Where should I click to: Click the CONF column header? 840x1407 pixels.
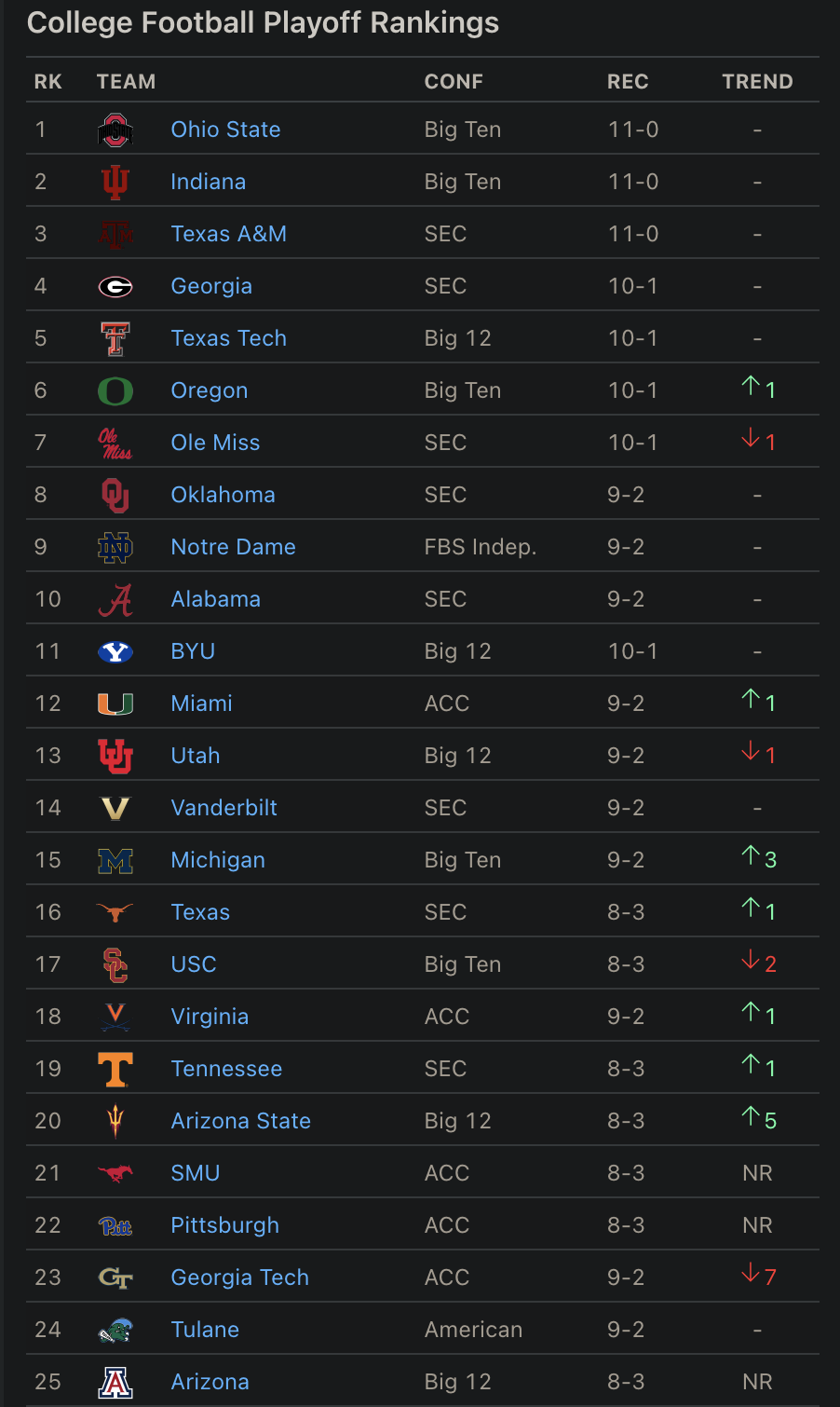tap(454, 82)
